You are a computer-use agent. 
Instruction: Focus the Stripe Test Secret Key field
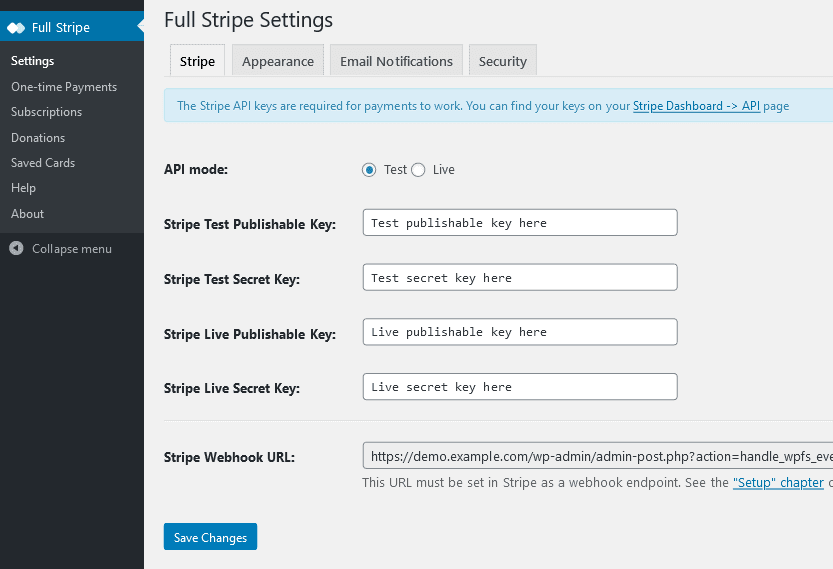(x=520, y=277)
